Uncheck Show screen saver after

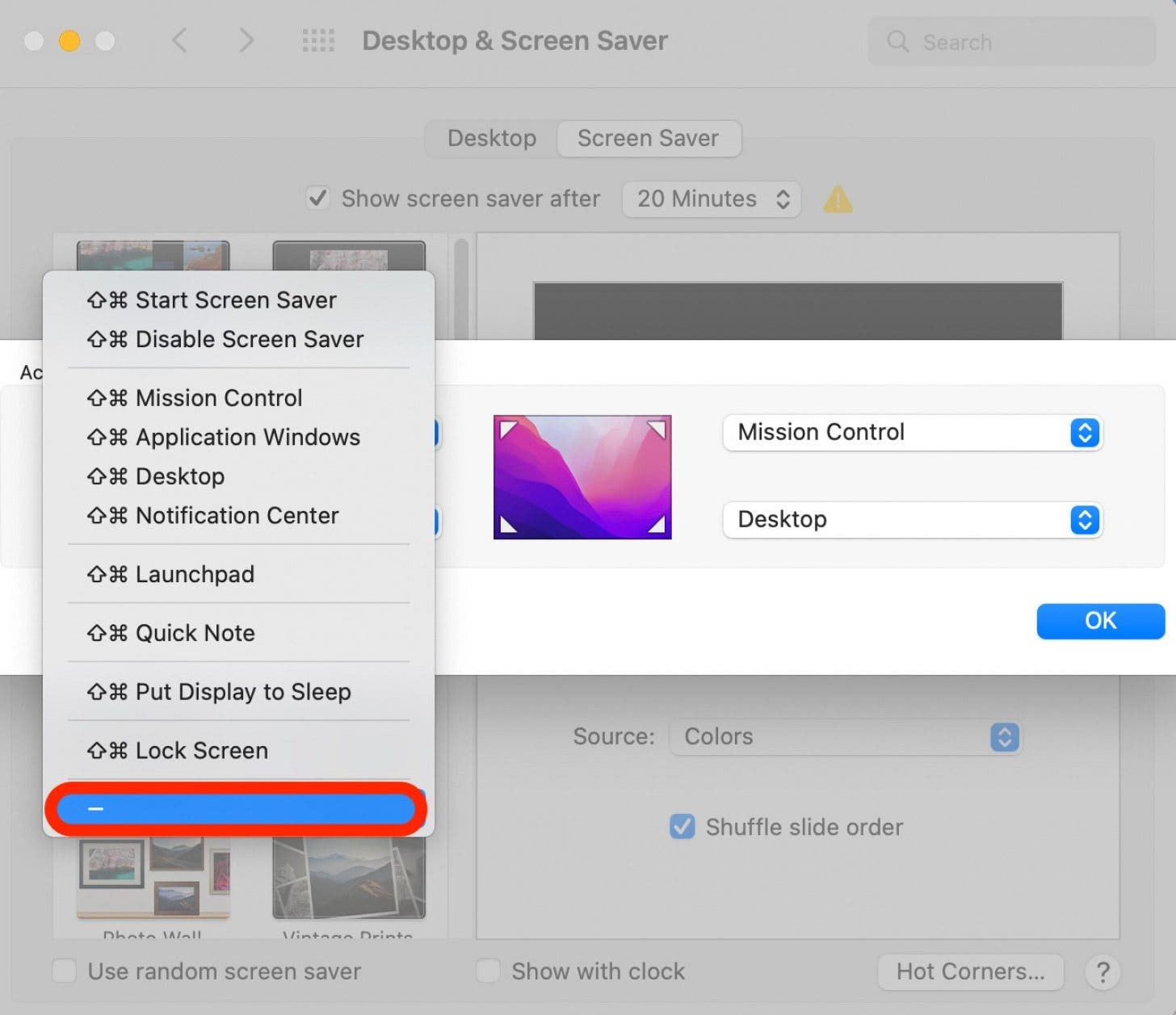click(317, 198)
